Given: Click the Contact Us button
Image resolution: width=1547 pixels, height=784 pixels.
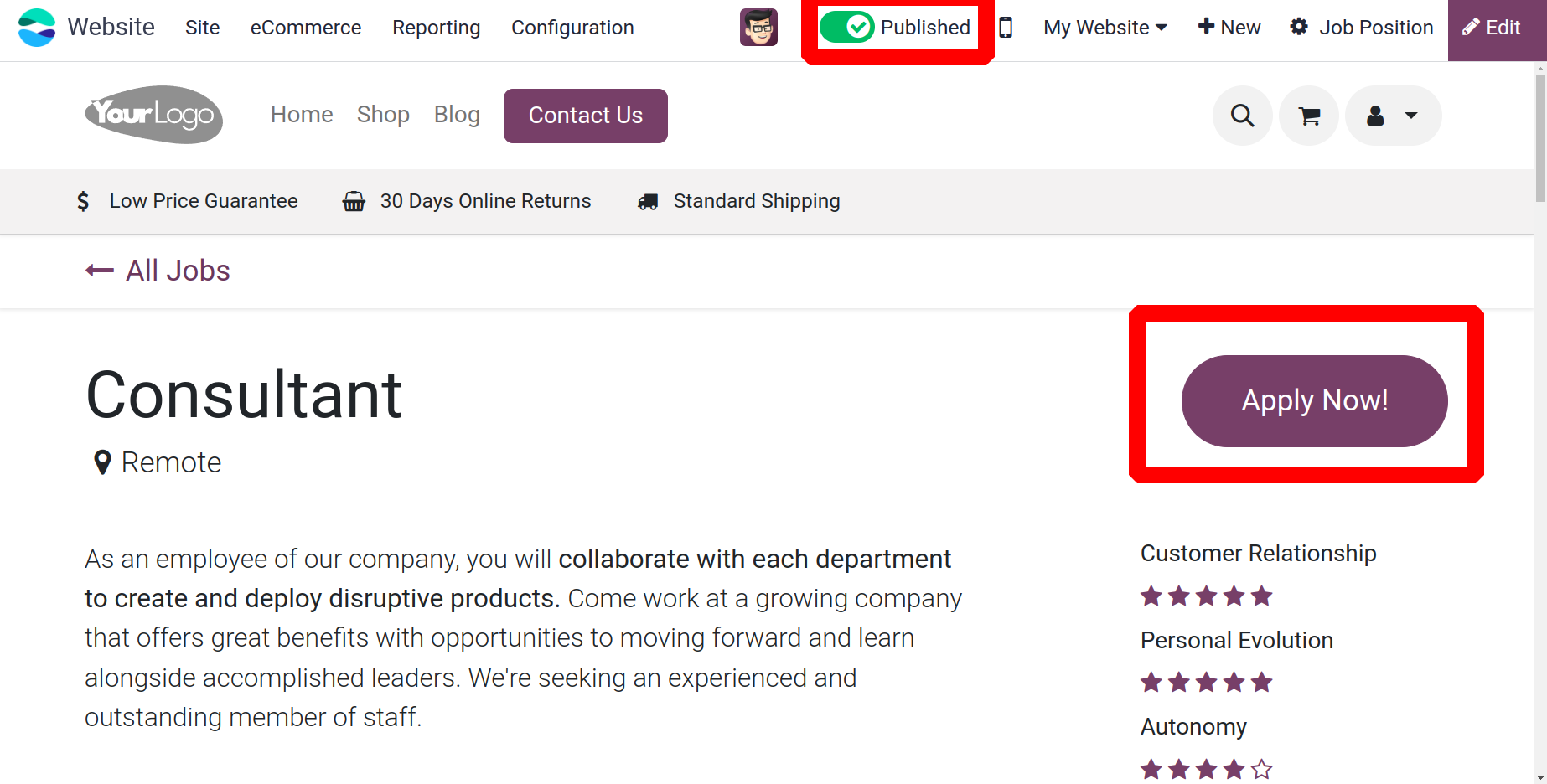Looking at the screenshot, I should click(586, 116).
